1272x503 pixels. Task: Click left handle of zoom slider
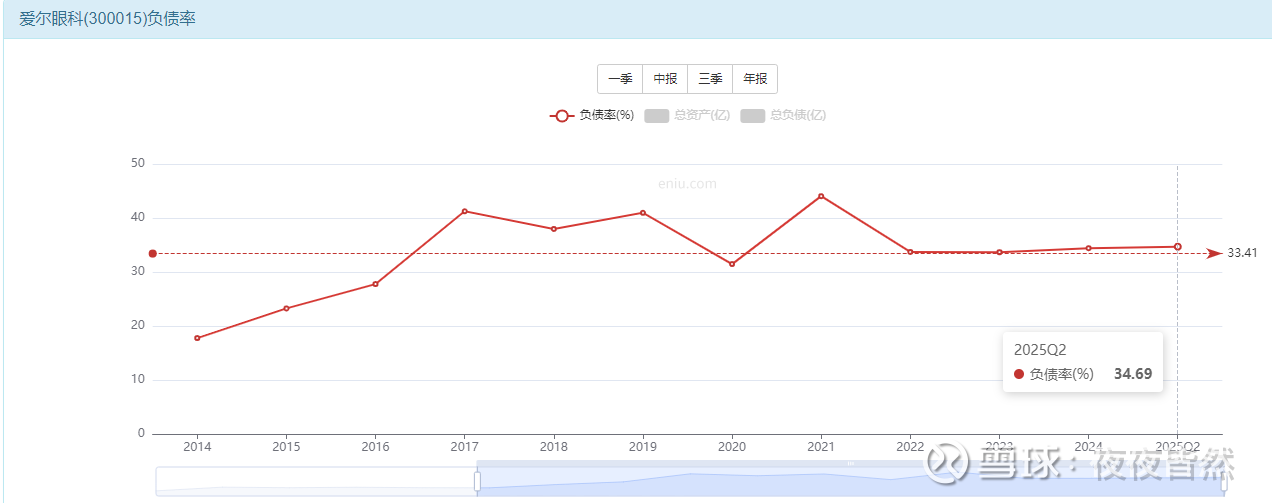477,481
